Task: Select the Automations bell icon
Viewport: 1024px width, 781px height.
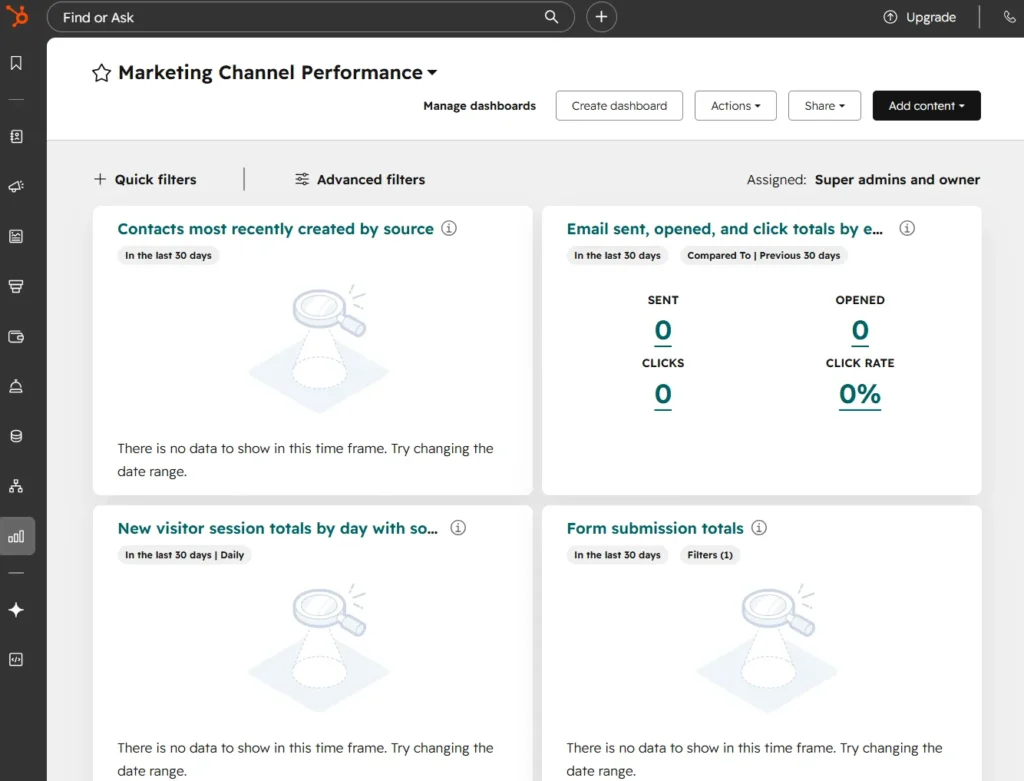Action: (x=16, y=386)
